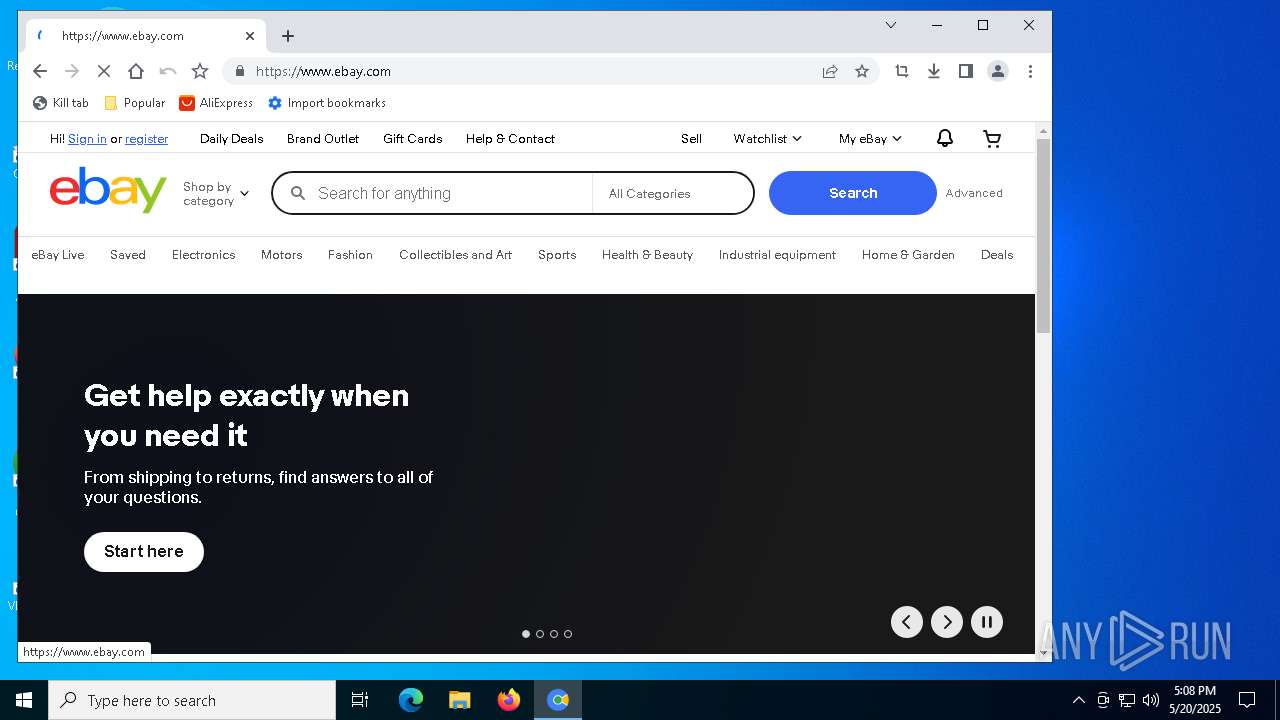
Task: Open the eBay shopping cart
Action: (x=992, y=139)
